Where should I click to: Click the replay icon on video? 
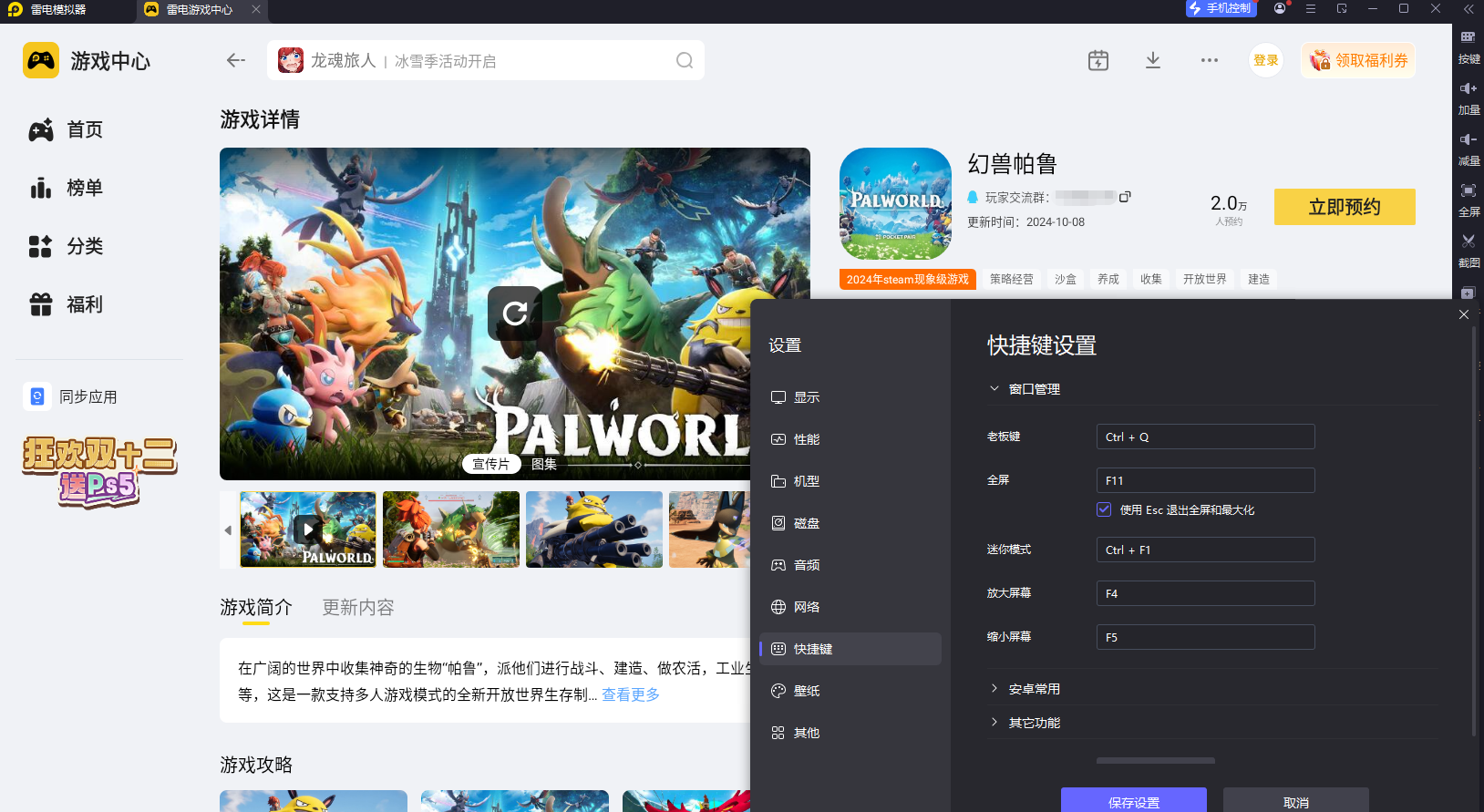pyautogui.click(x=515, y=313)
